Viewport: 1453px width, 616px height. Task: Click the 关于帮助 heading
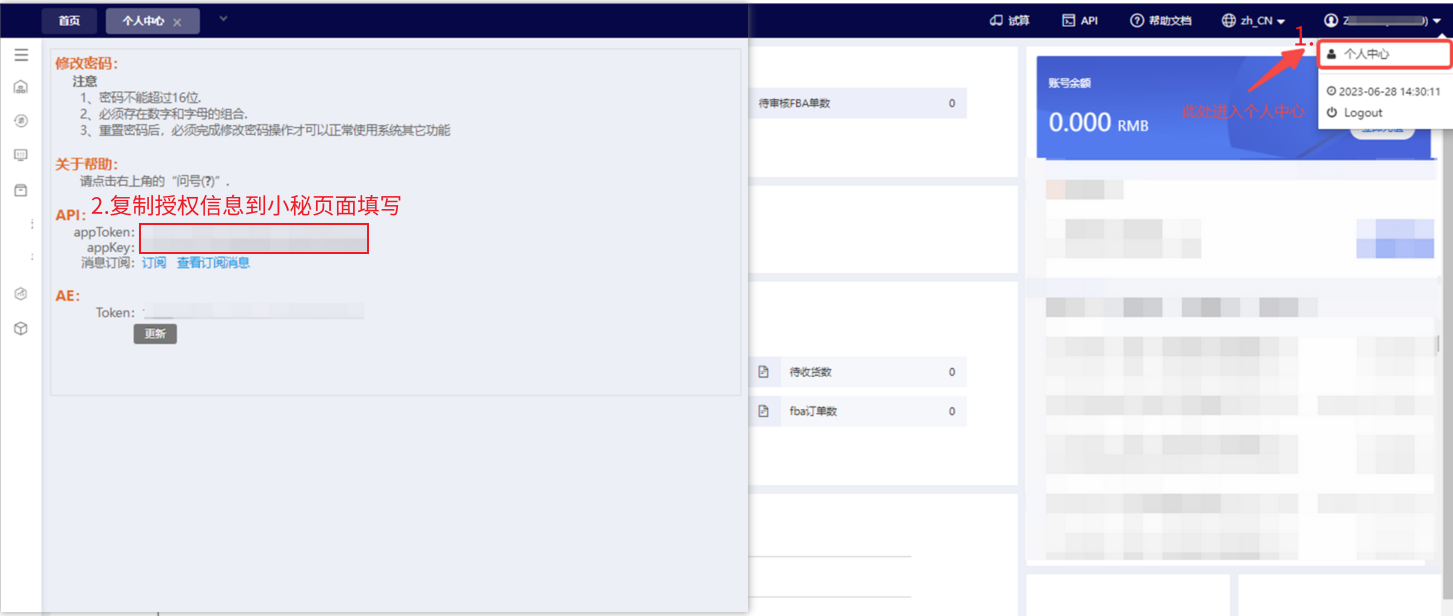[86, 164]
